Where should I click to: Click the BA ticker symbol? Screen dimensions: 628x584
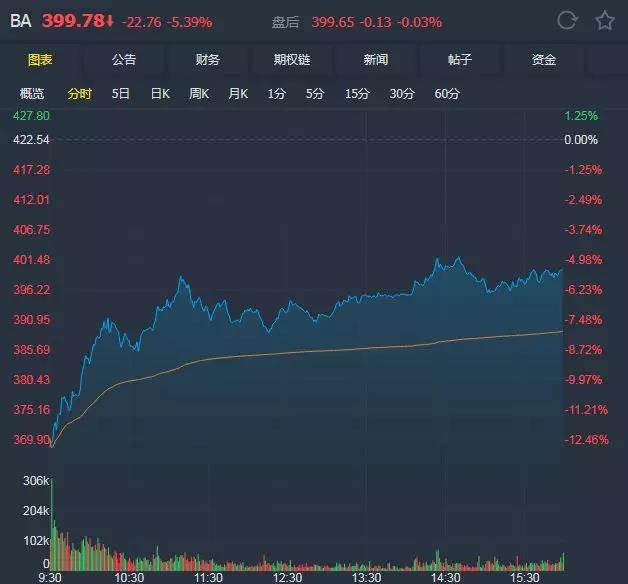pos(20,20)
